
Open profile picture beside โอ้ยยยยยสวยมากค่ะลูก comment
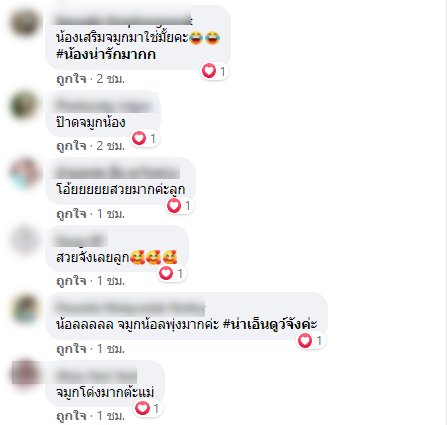coord(24,173)
